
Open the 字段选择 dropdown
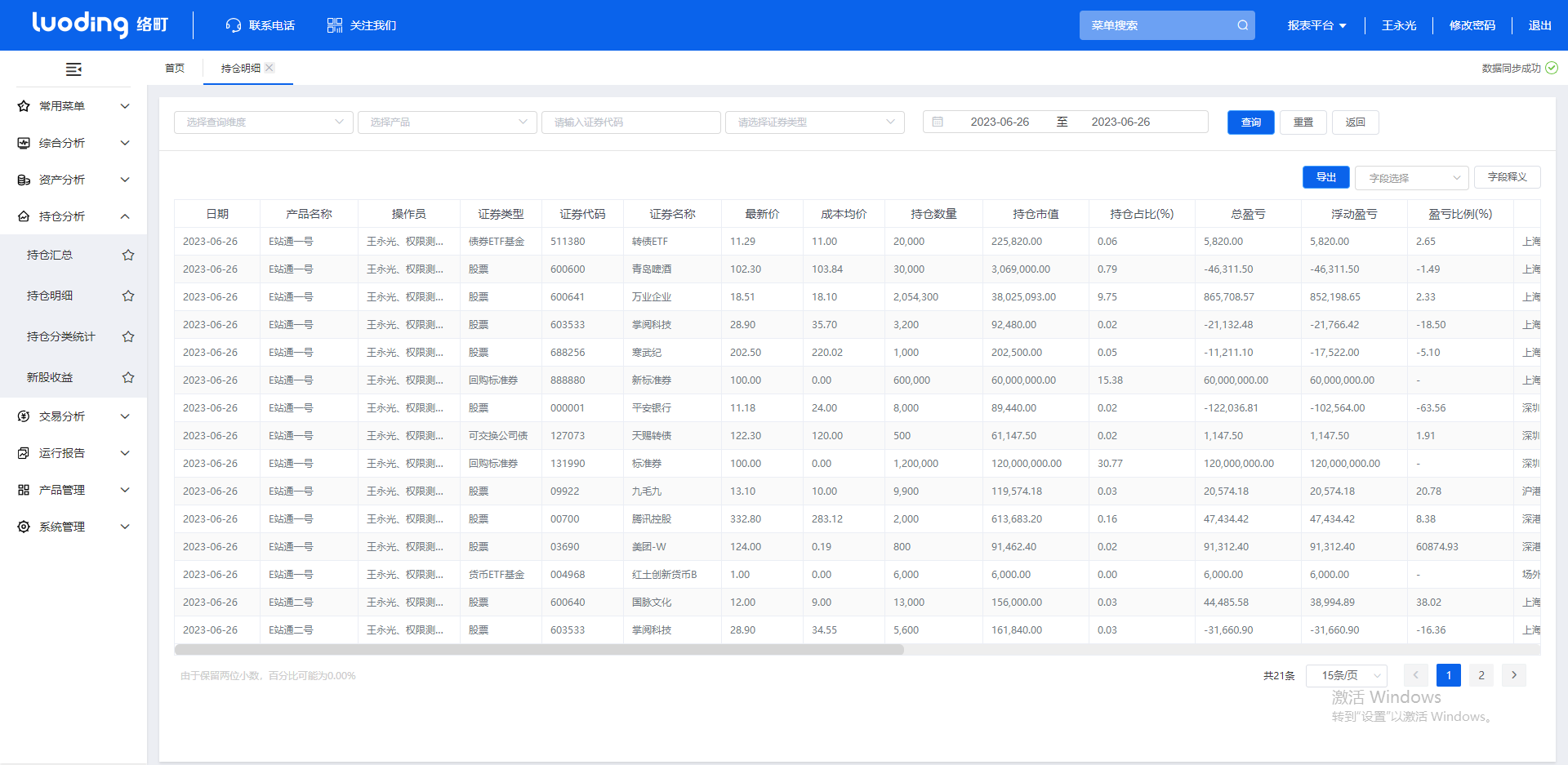pos(1412,177)
